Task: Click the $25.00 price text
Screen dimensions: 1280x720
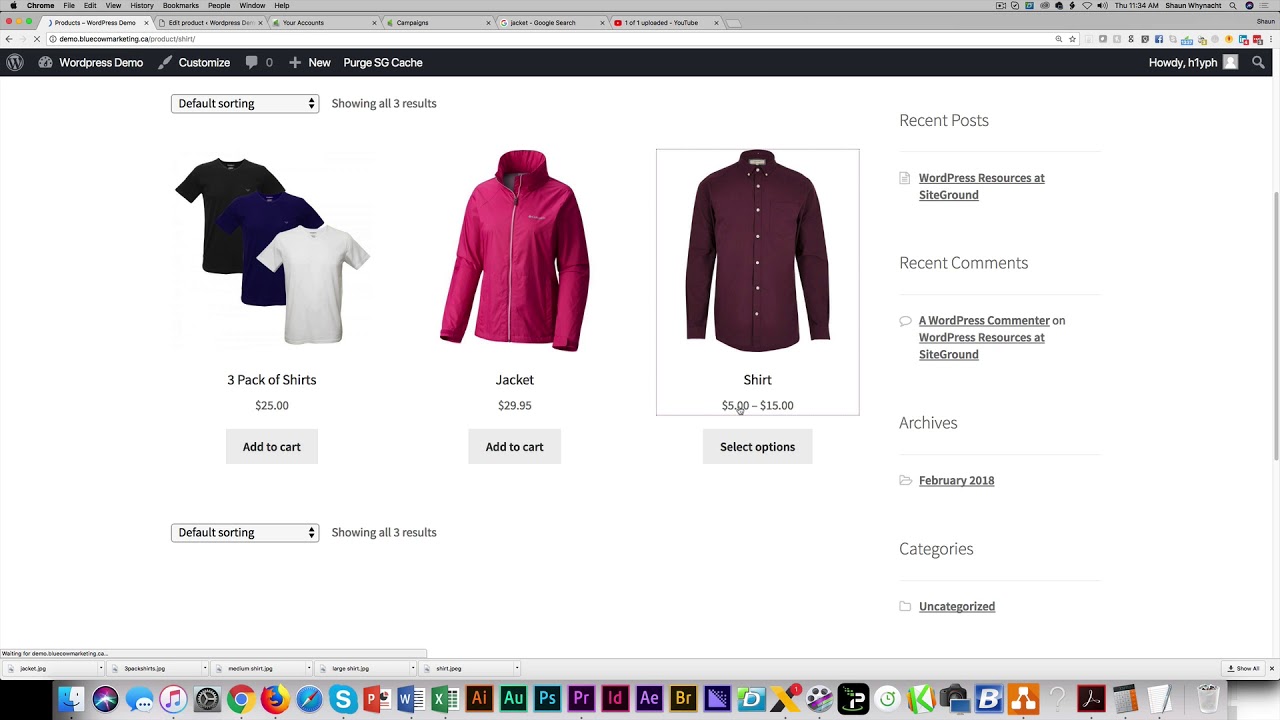Action: tap(272, 405)
